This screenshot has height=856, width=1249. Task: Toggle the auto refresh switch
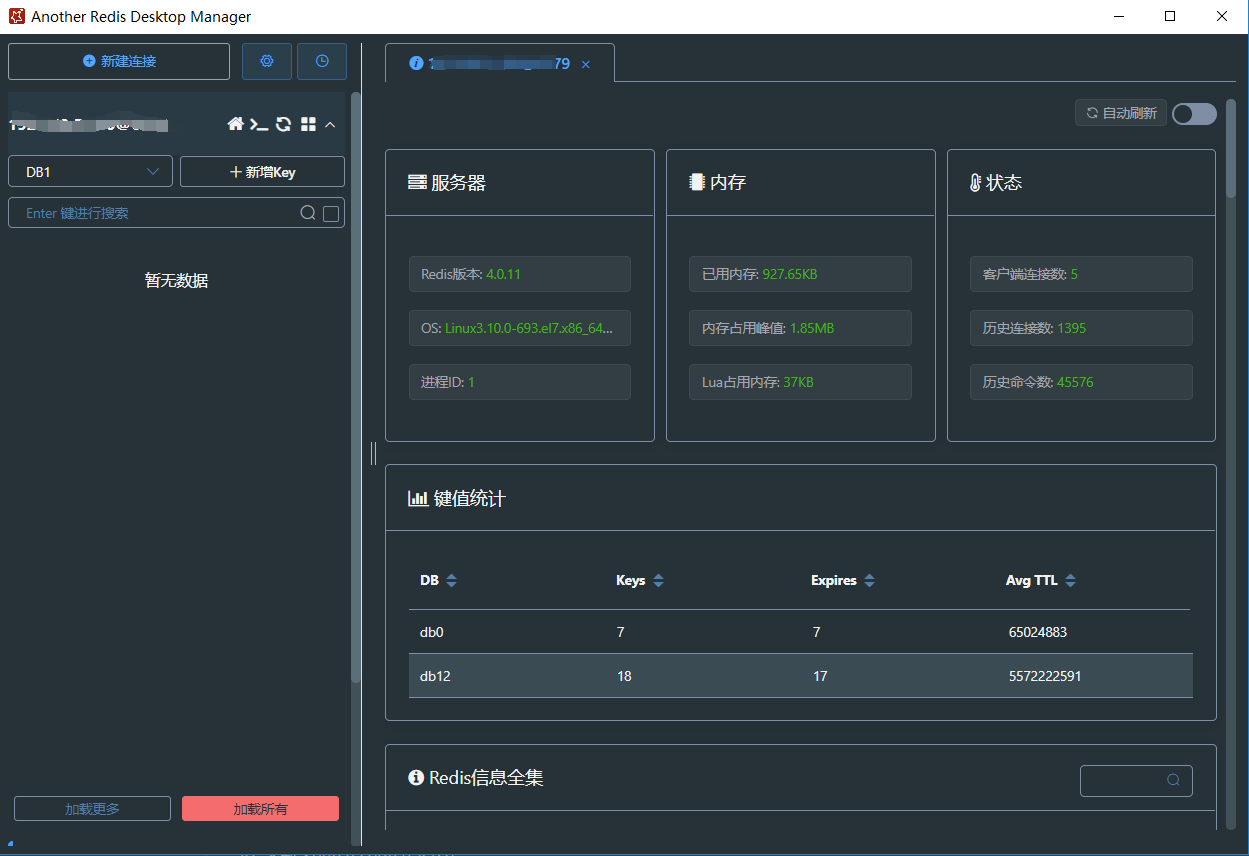pos(1194,114)
